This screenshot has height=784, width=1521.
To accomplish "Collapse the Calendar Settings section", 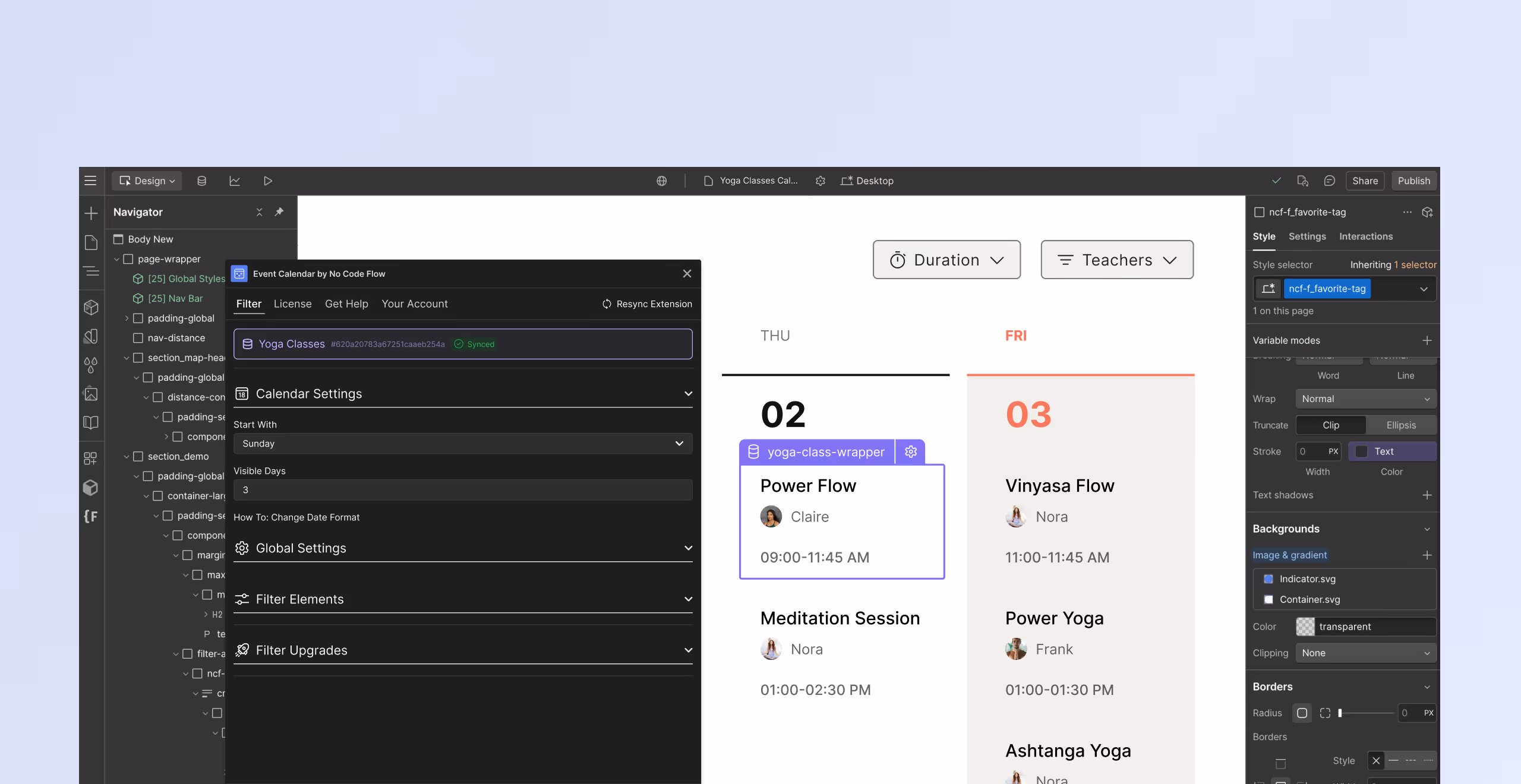I will [688, 393].
